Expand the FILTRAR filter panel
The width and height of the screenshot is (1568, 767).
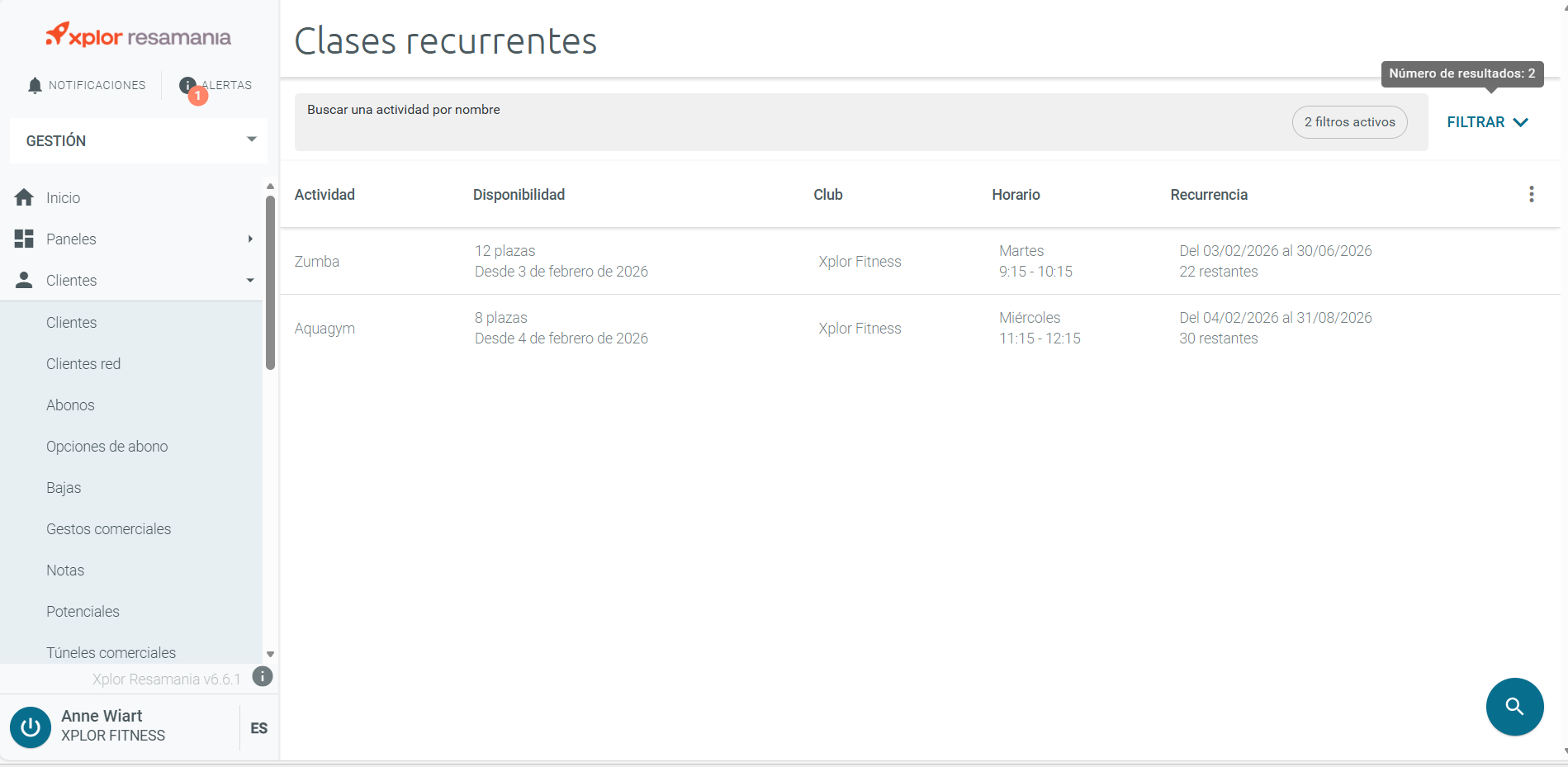(1488, 122)
